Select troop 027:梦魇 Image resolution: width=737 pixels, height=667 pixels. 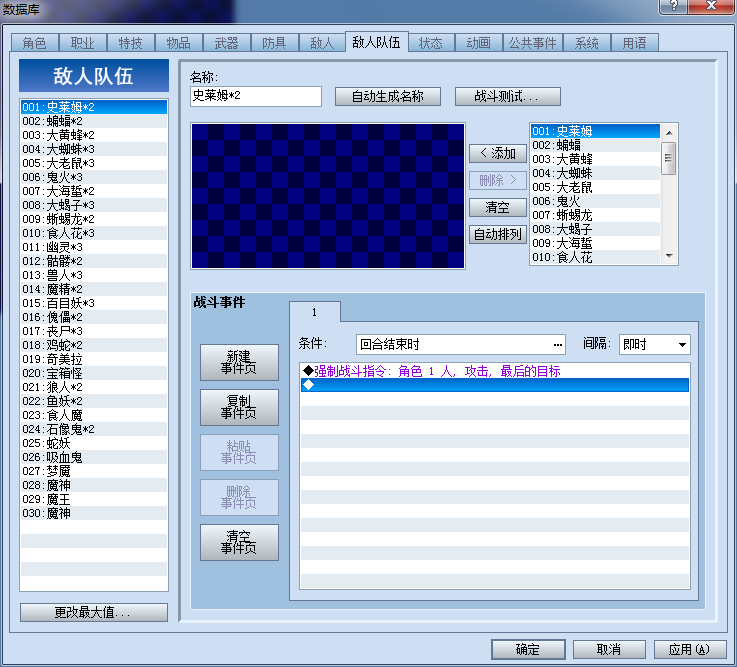point(94,471)
